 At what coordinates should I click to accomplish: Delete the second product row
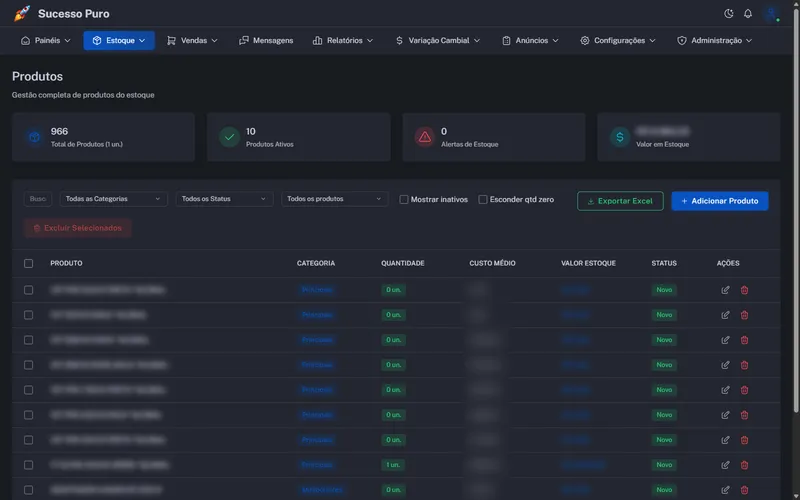[744, 315]
